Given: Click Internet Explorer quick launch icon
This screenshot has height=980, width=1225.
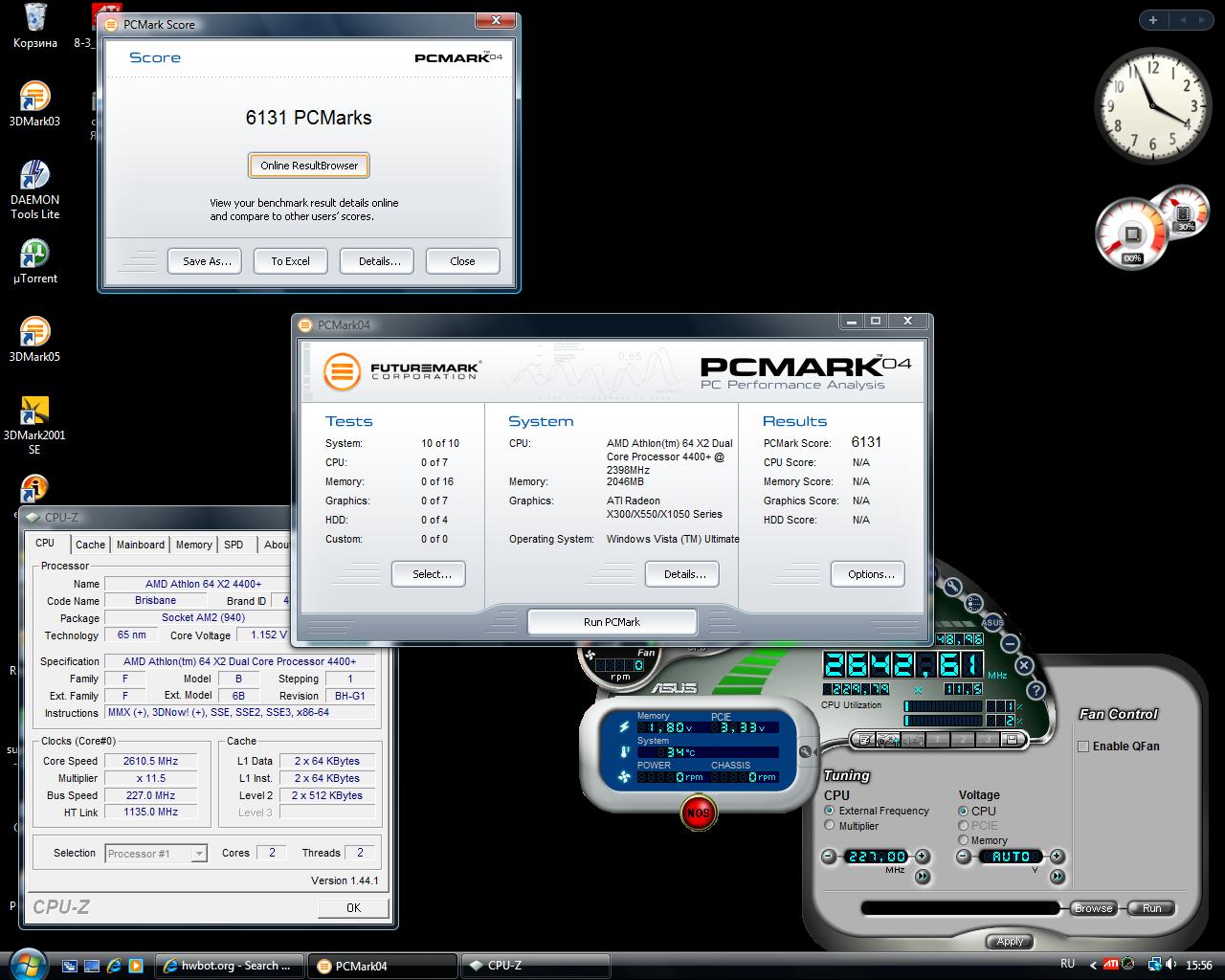Looking at the screenshot, I should click(114, 966).
